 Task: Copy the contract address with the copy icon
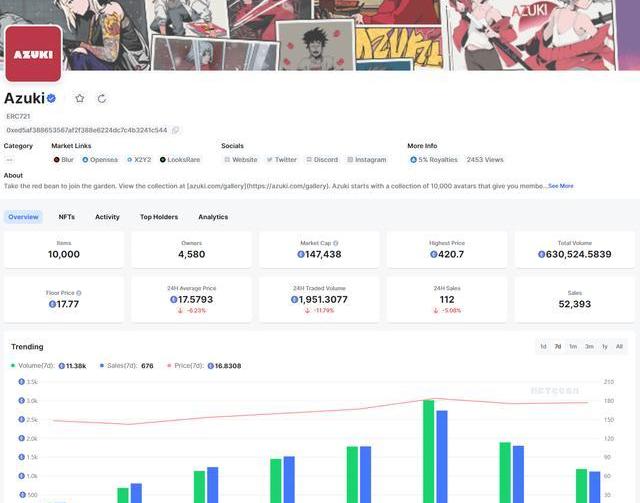tap(176, 130)
